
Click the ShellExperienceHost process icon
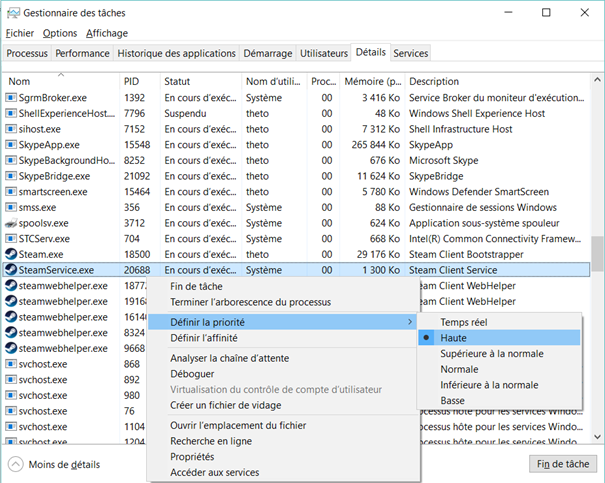click(11, 113)
